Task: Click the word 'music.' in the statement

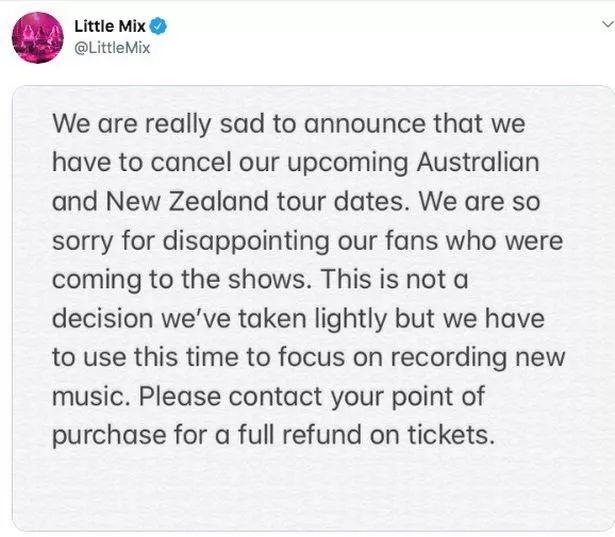Action: [91, 396]
